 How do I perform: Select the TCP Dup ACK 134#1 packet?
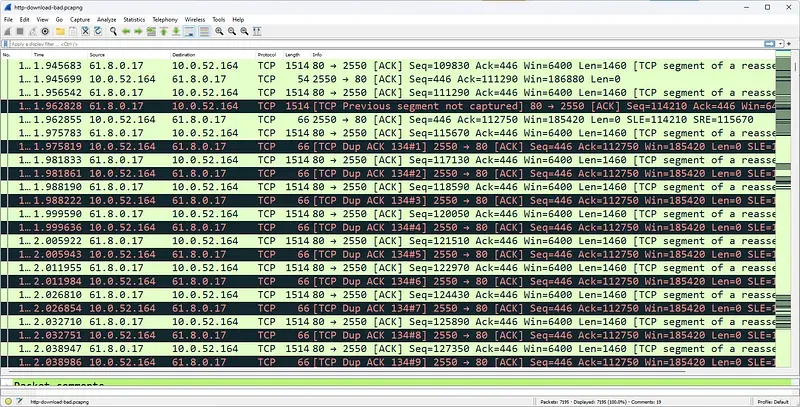(388, 146)
